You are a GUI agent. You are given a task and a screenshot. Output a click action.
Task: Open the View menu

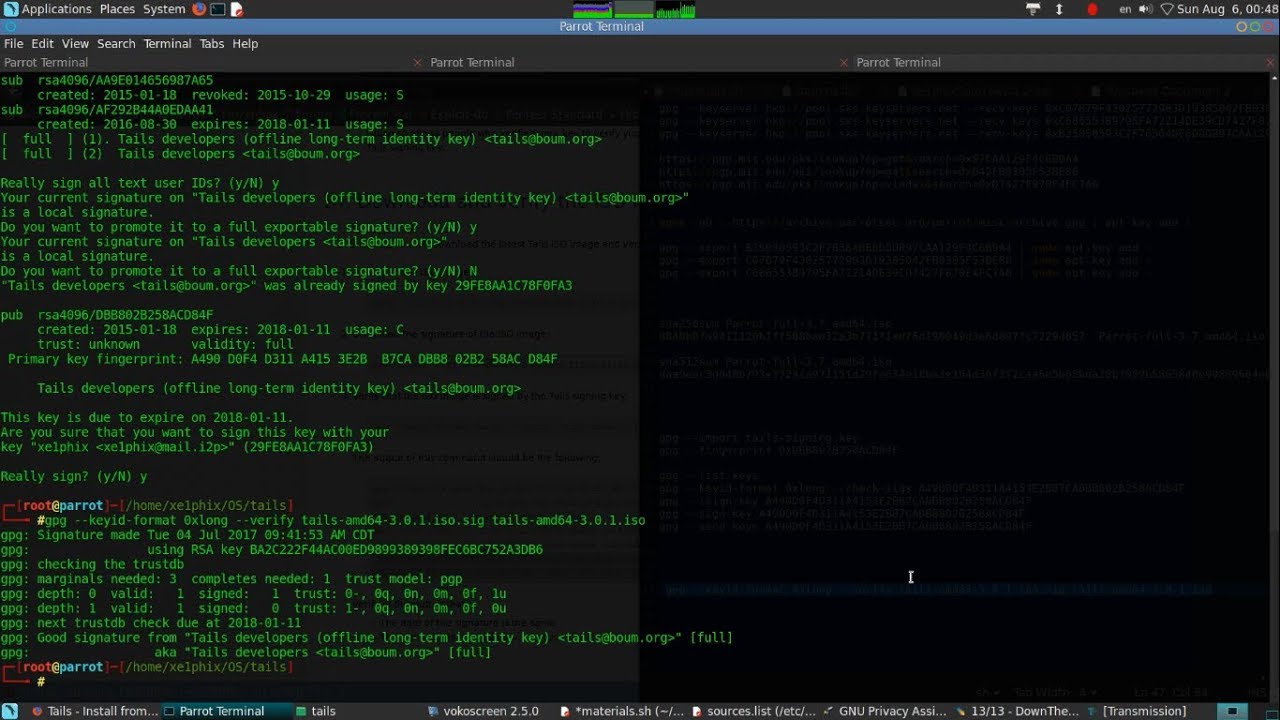75,44
